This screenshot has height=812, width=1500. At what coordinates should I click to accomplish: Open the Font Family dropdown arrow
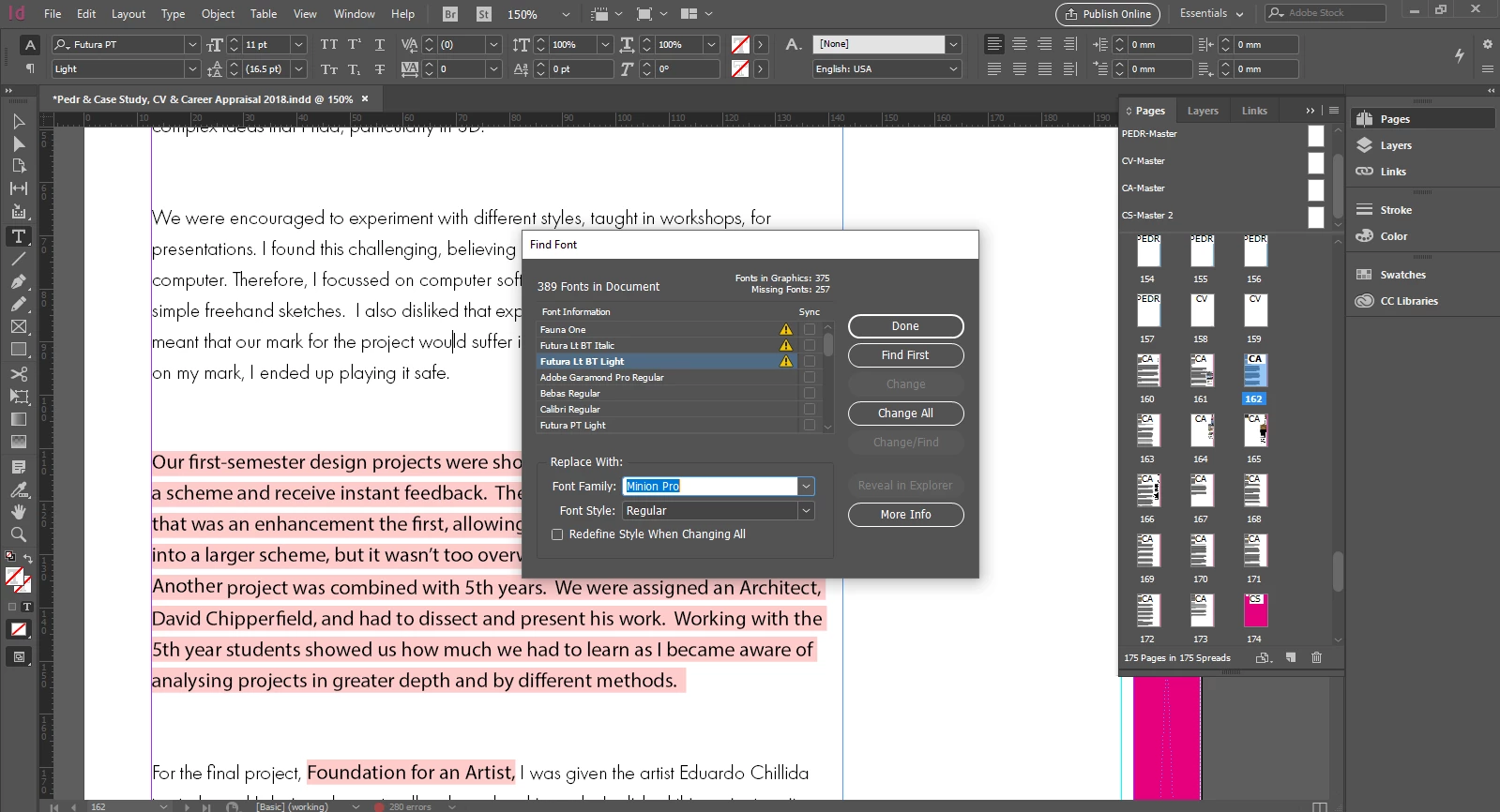(x=806, y=486)
